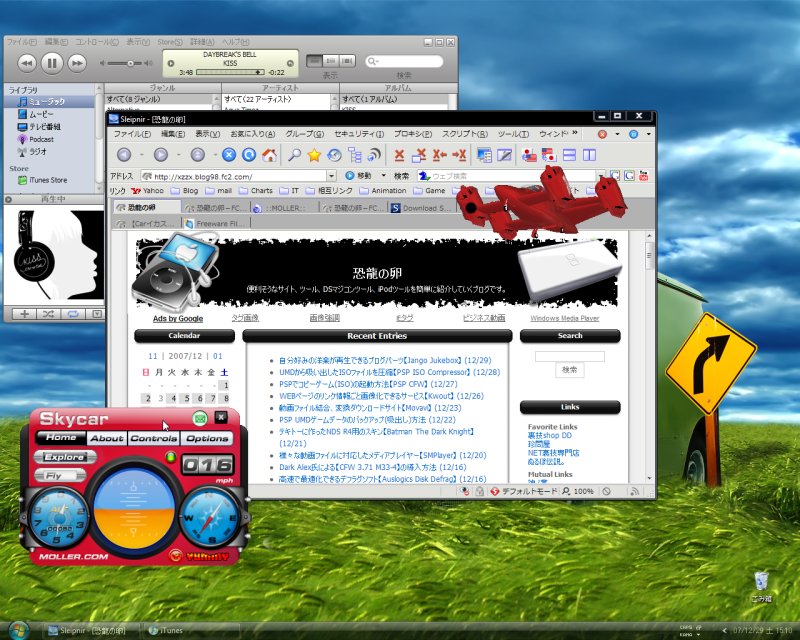Click the Sleipnir address field
The height and width of the screenshot is (640, 800).
tap(234, 176)
